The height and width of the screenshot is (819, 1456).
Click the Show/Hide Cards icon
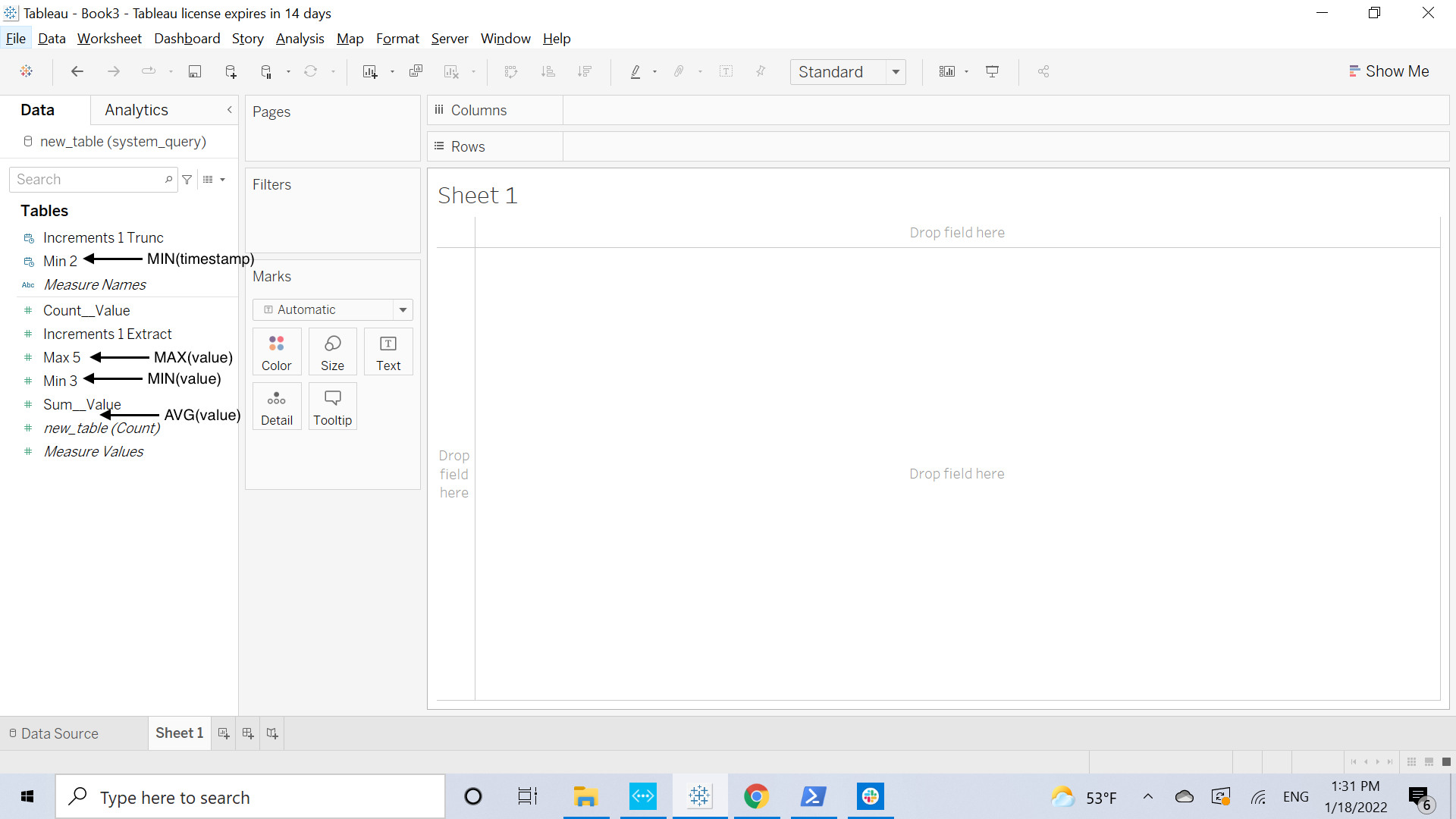947,71
